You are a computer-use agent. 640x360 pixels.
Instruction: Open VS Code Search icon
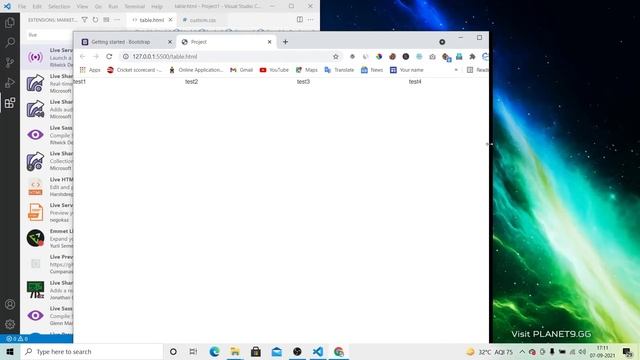[10, 42]
